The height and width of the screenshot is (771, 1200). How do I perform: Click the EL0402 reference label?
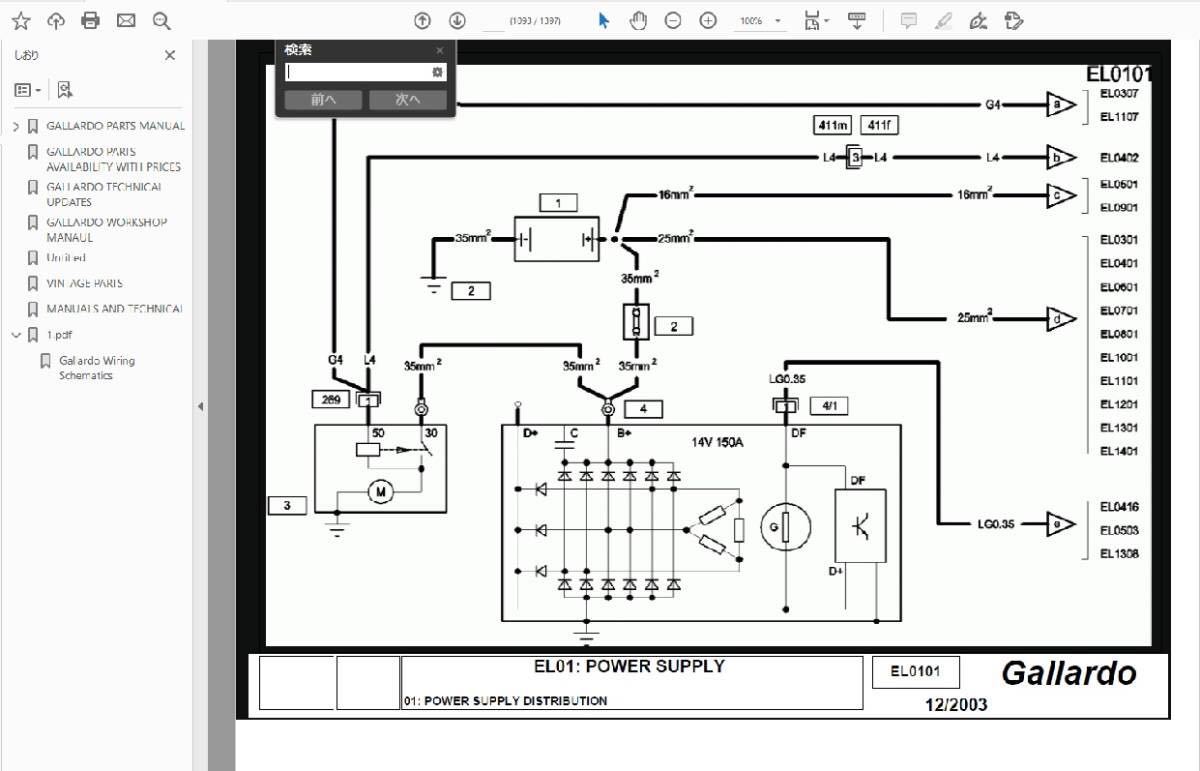pos(1119,158)
